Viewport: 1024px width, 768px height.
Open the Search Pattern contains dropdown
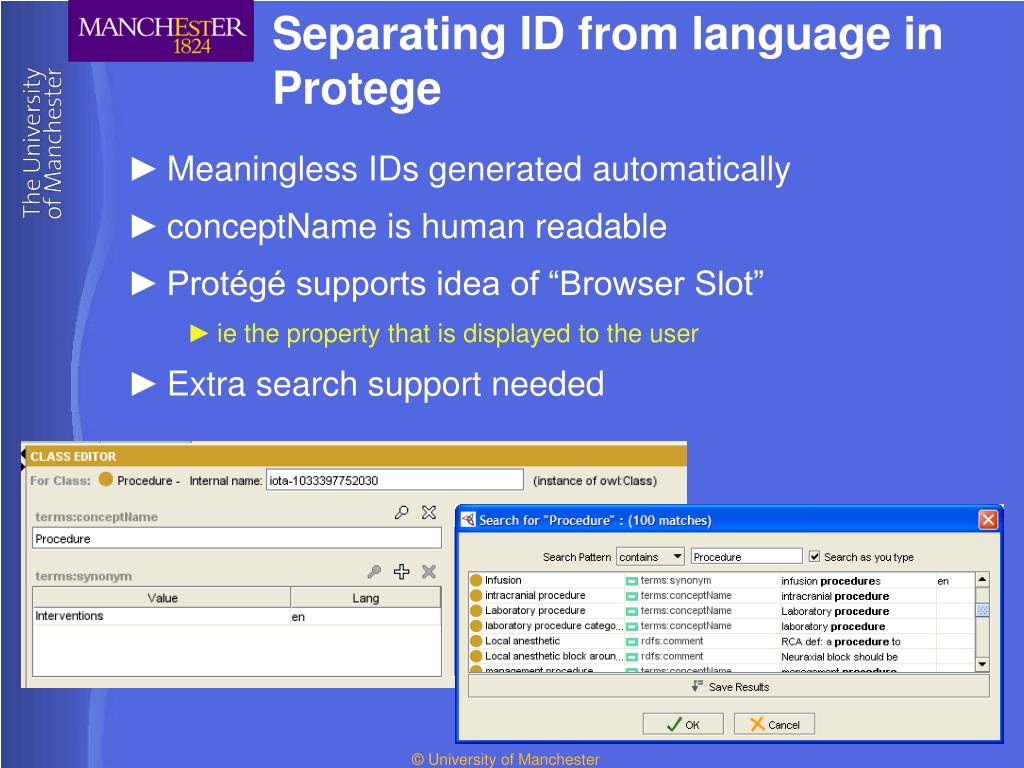[650, 556]
